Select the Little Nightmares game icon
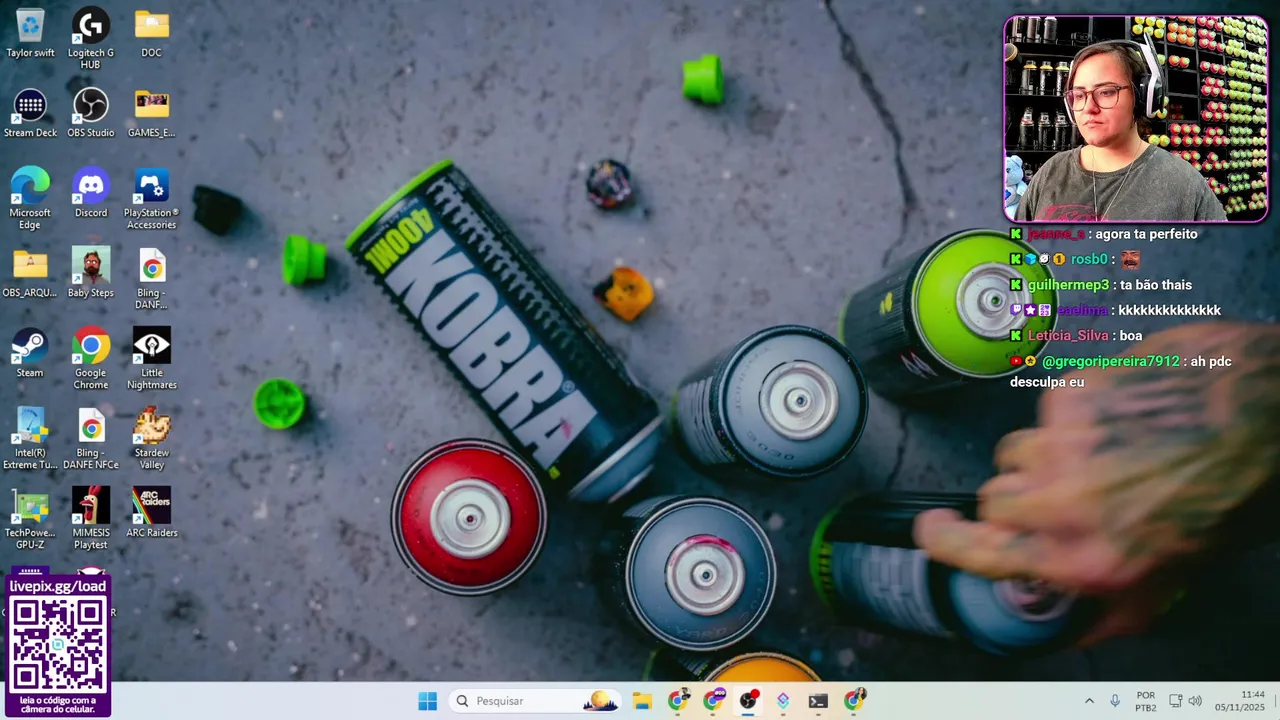Screen dimensions: 1280x720 point(151,358)
